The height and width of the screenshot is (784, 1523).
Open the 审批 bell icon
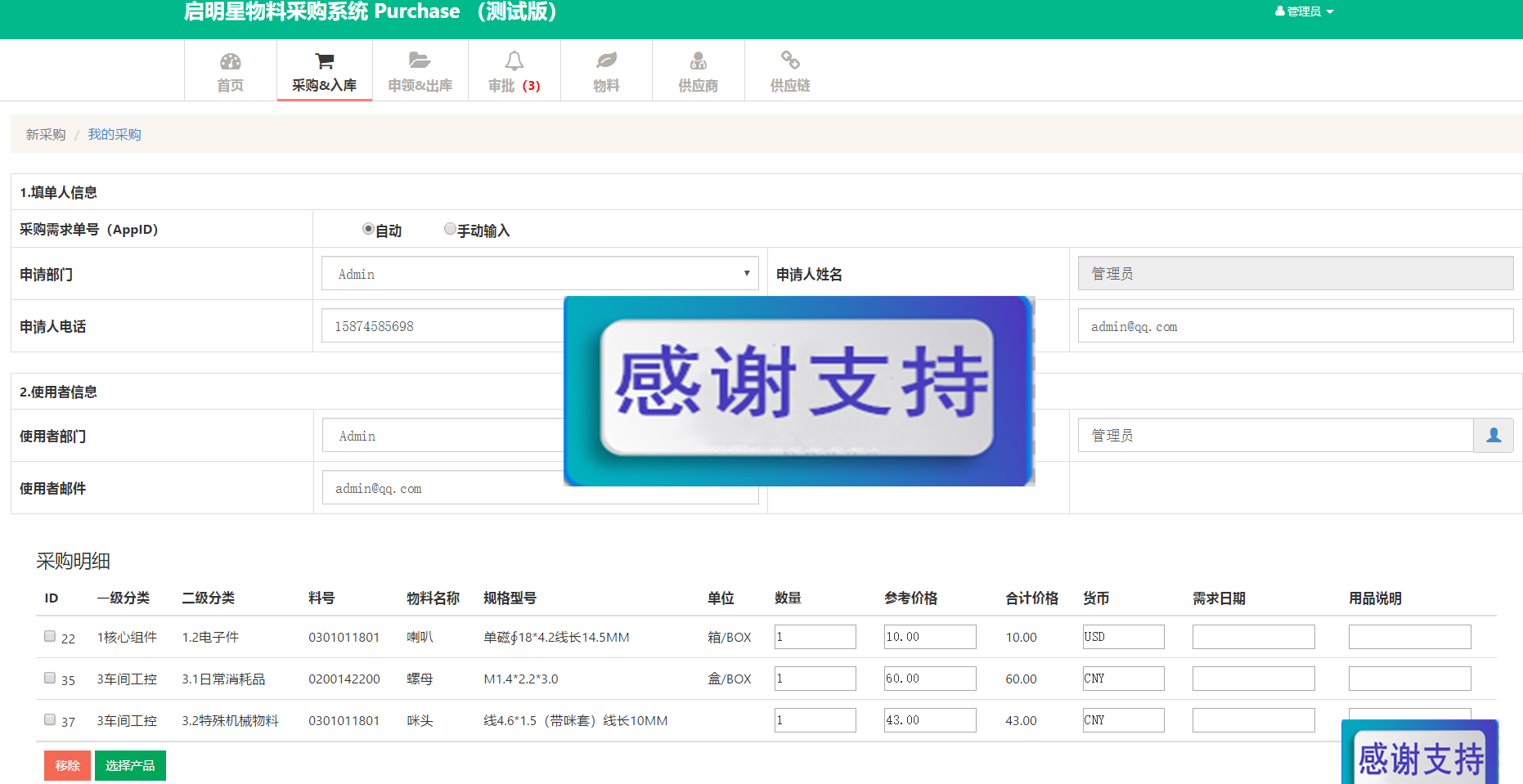click(514, 60)
